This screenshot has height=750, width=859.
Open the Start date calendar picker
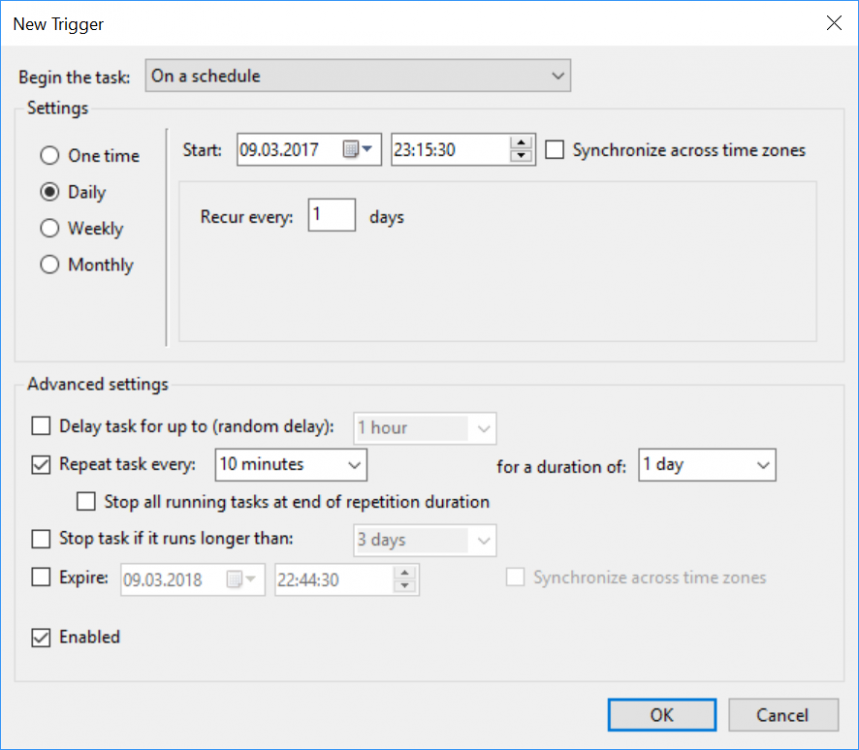pyautogui.click(x=358, y=150)
